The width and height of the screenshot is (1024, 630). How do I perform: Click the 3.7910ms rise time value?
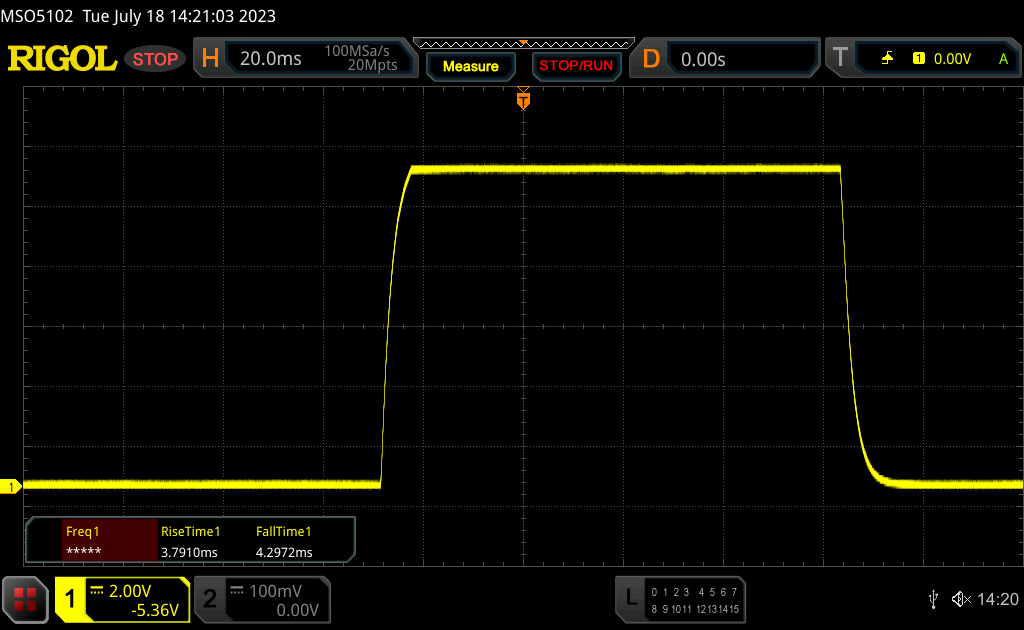click(189, 552)
